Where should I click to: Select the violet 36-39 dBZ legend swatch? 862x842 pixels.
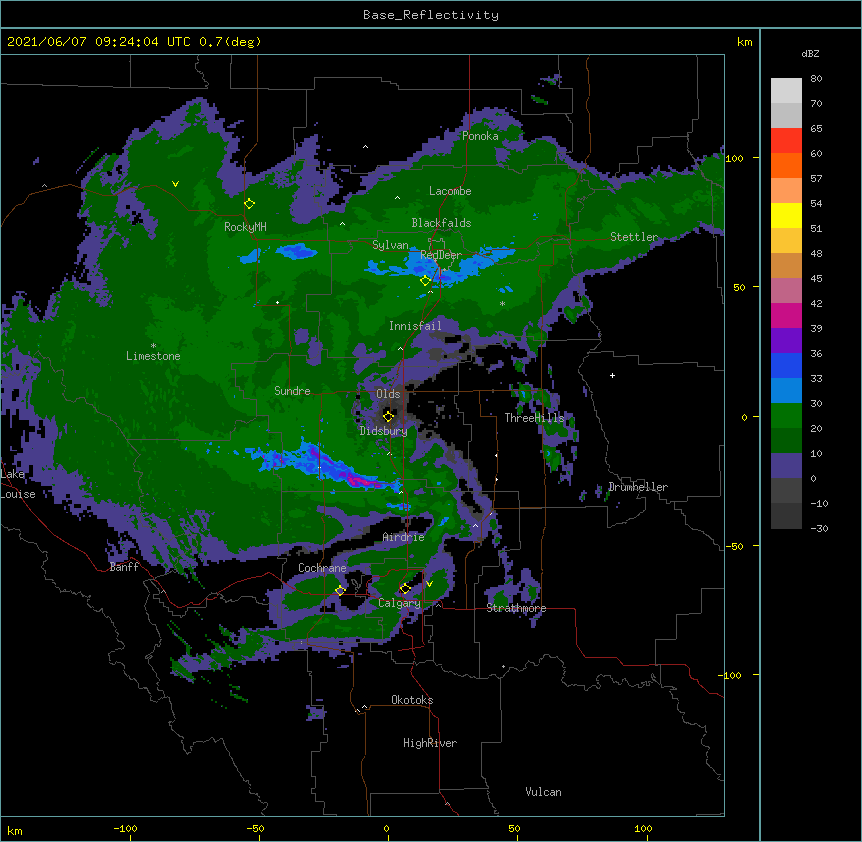point(786,341)
